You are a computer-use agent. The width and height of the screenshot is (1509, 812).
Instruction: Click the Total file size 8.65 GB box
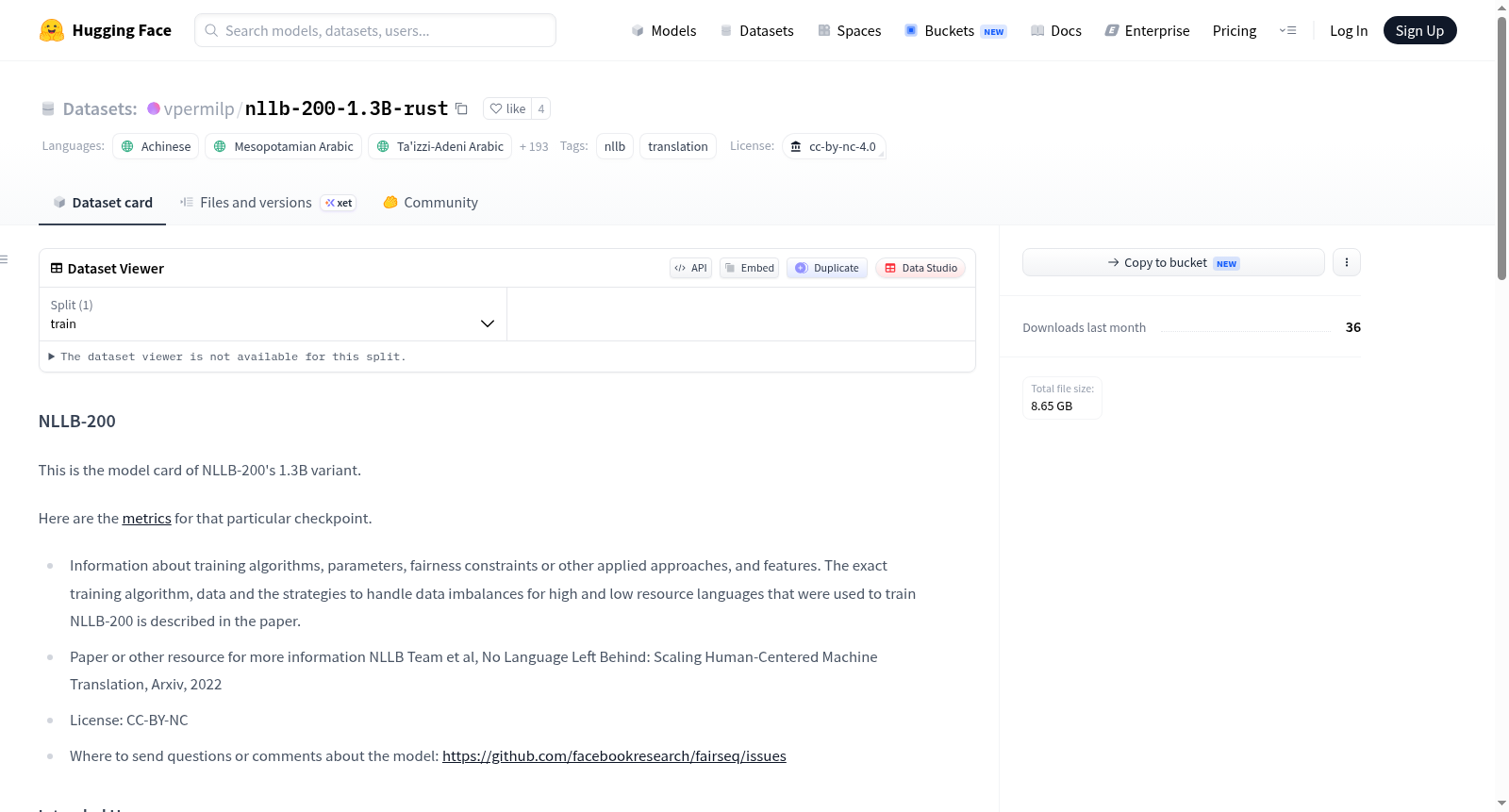click(x=1062, y=397)
